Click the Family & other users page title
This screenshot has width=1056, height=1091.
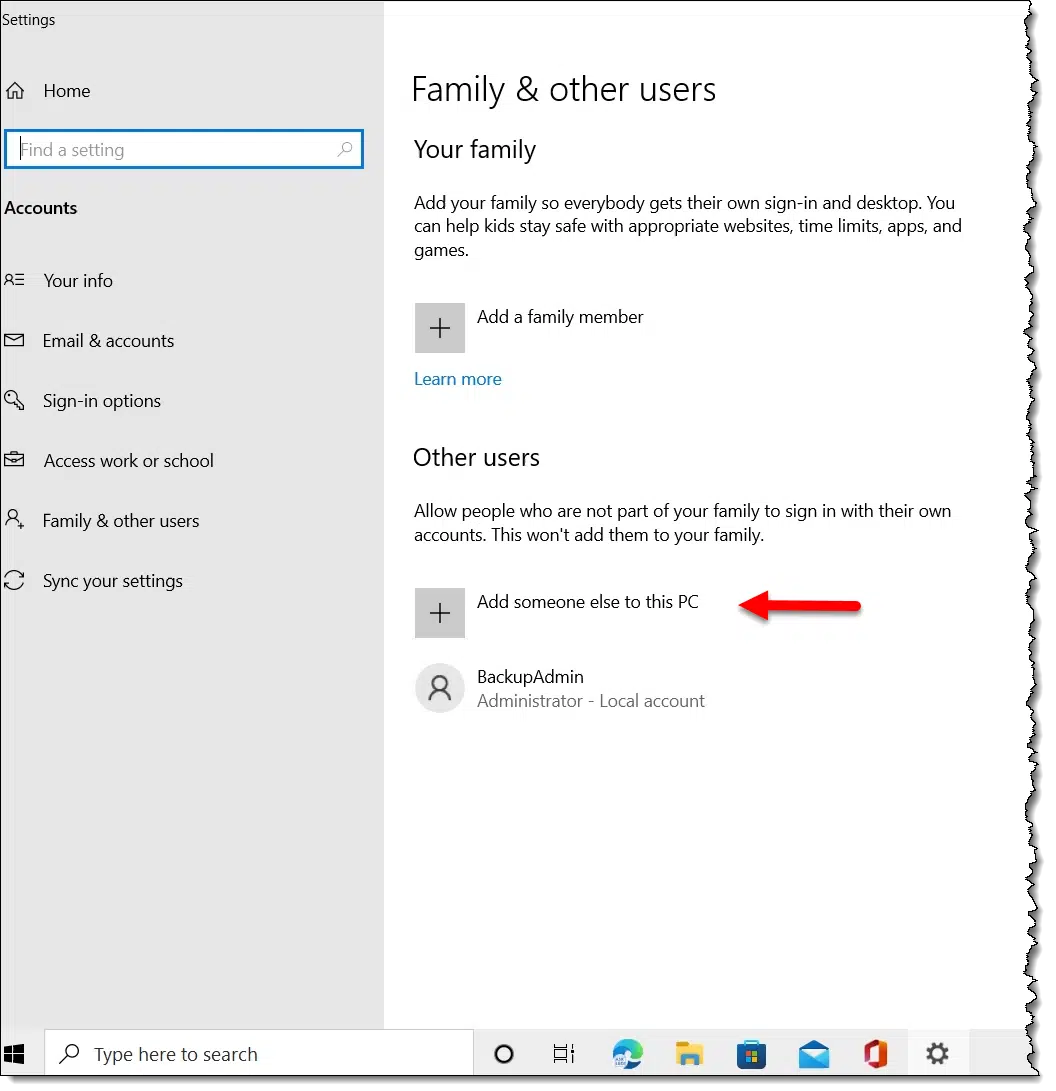pos(563,90)
